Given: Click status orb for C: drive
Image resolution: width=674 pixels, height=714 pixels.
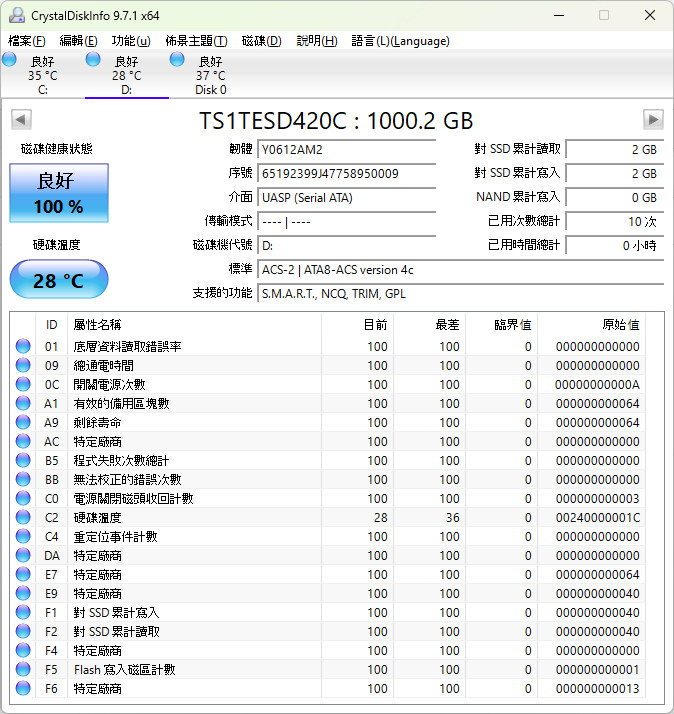Looking at the screenshot, I should click(9, 59).
